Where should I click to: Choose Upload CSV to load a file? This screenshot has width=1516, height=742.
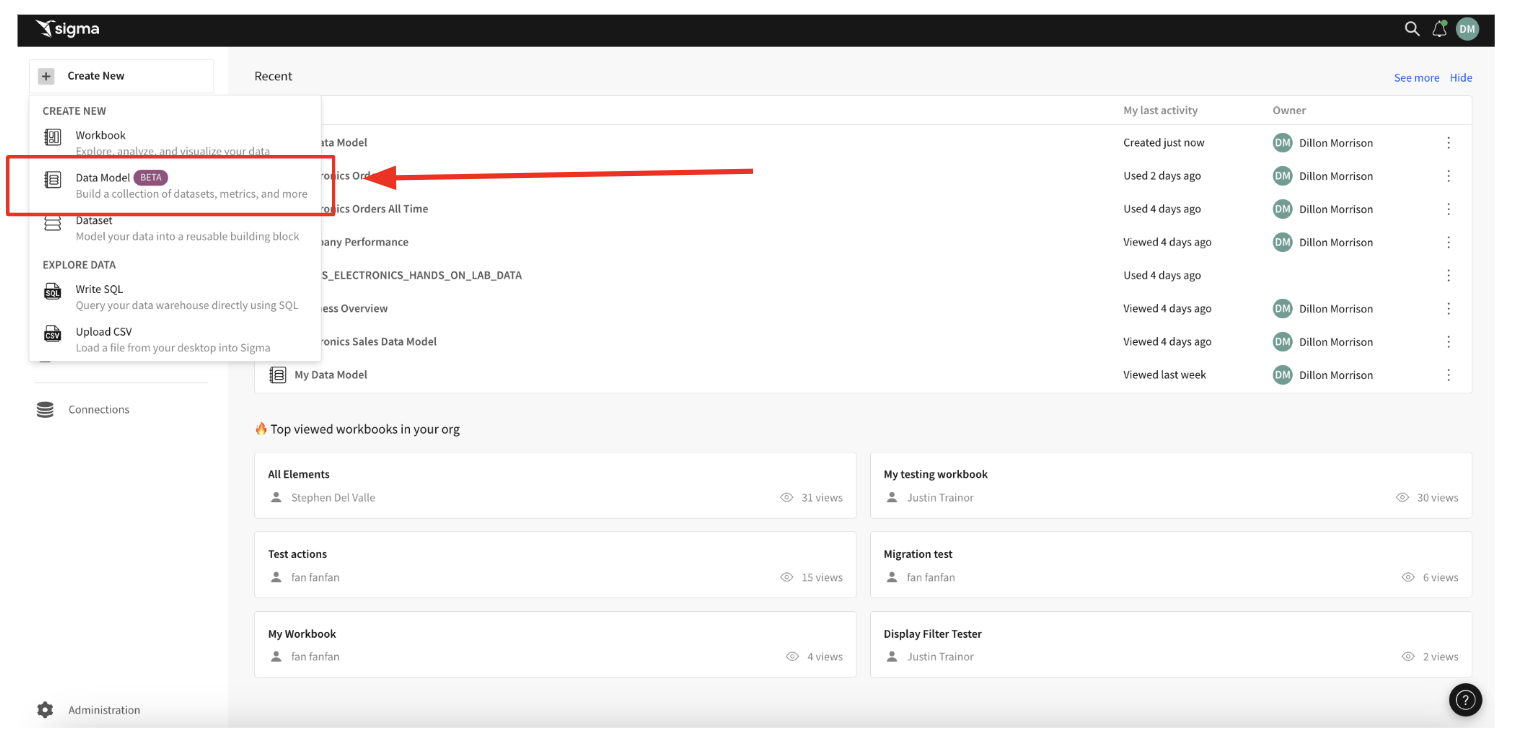102,332
